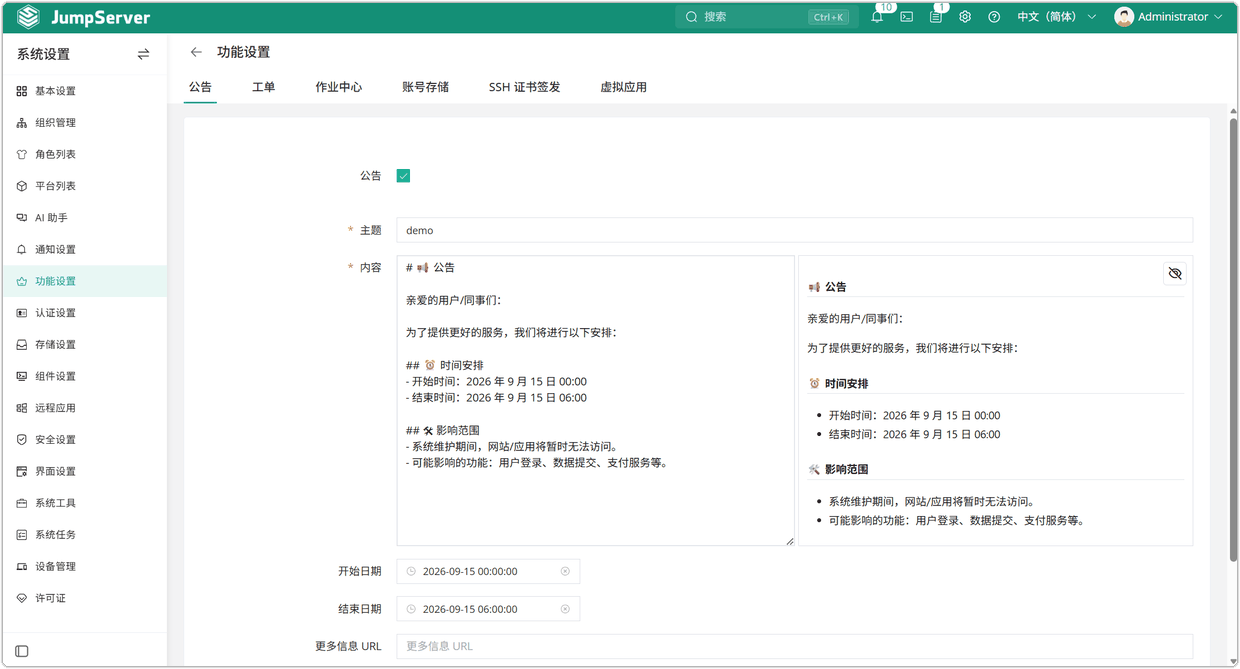Switch to the 公告 tab
This screenshot has height=669, width=1240.
tap(200, 87)
